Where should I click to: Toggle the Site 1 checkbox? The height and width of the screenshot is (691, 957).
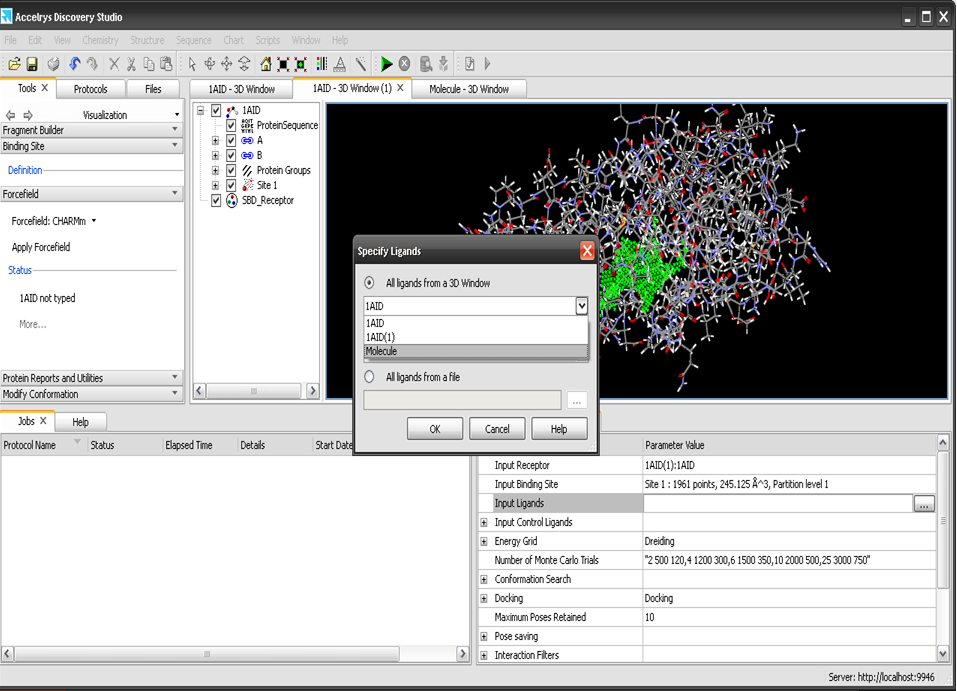click(x=231, y=185)
